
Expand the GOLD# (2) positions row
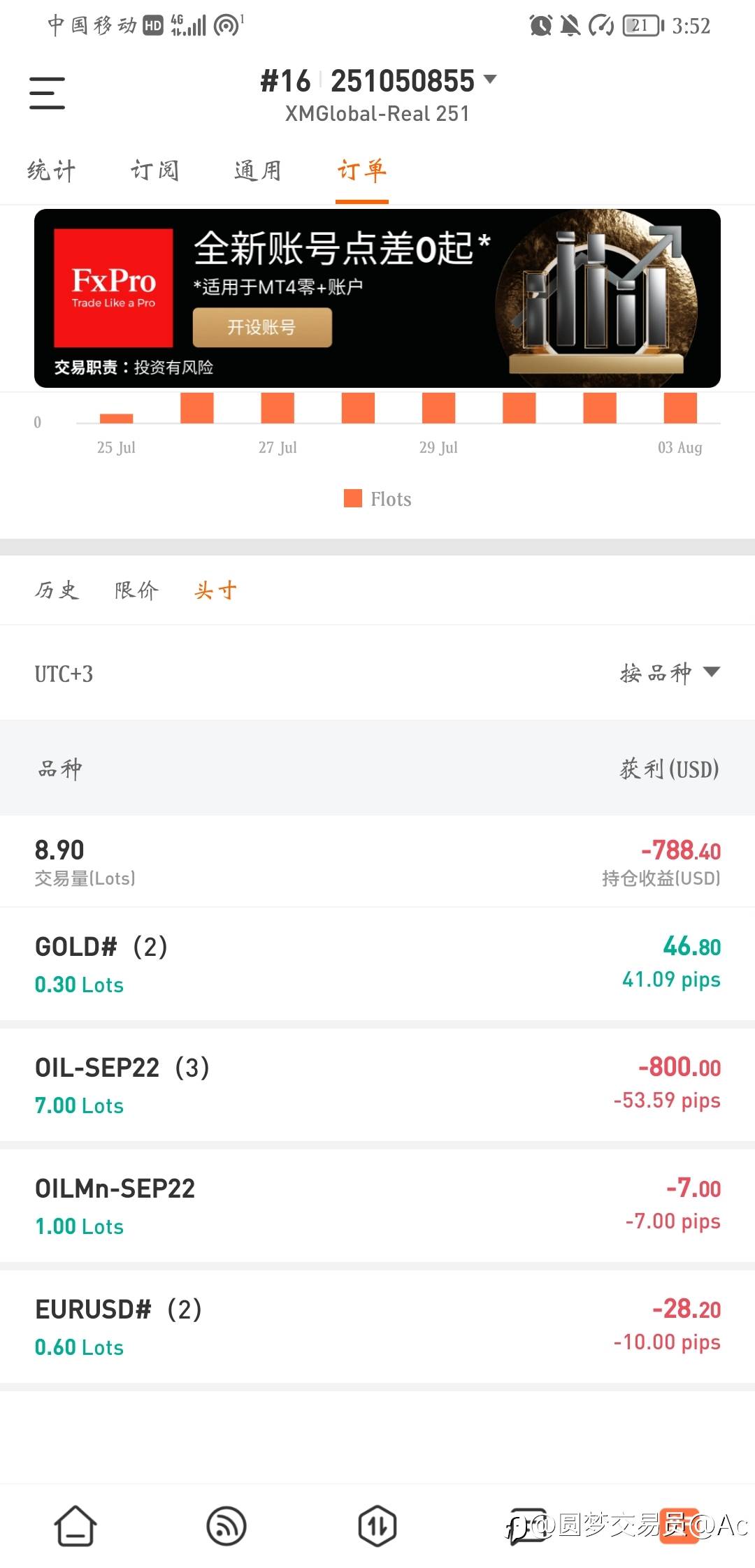377,964
